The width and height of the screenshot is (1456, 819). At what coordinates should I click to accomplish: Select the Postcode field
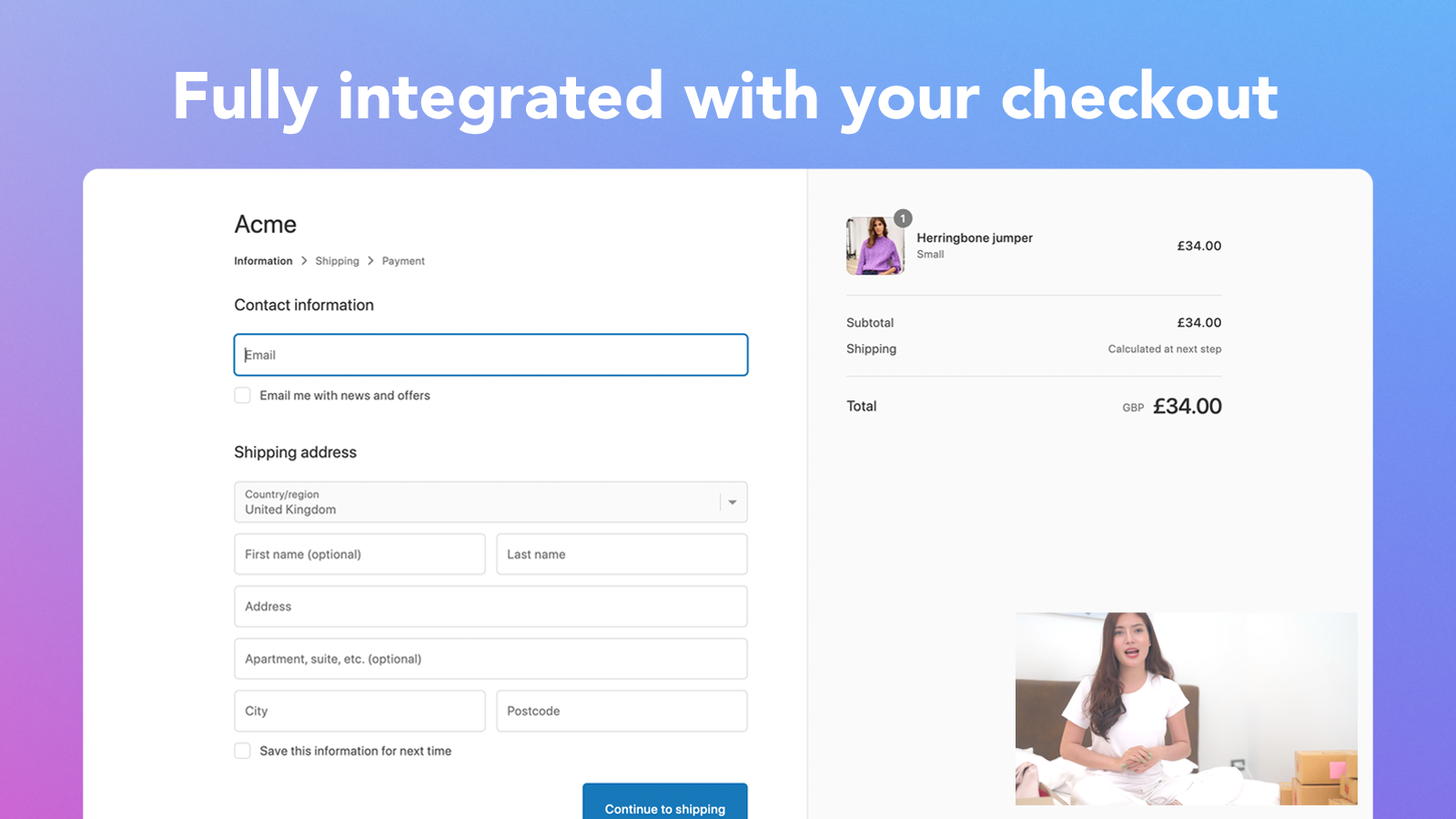(622, 711)
